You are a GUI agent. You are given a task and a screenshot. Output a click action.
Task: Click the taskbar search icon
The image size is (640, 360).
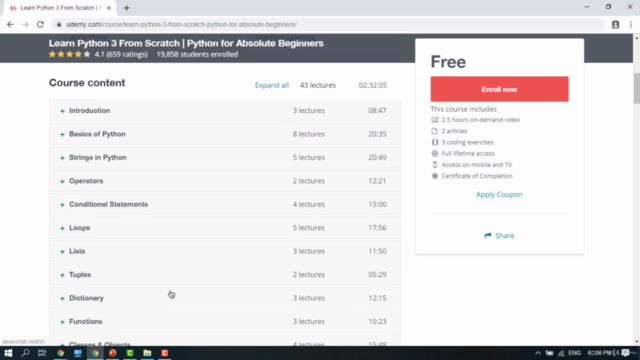(x=25, y=353)
